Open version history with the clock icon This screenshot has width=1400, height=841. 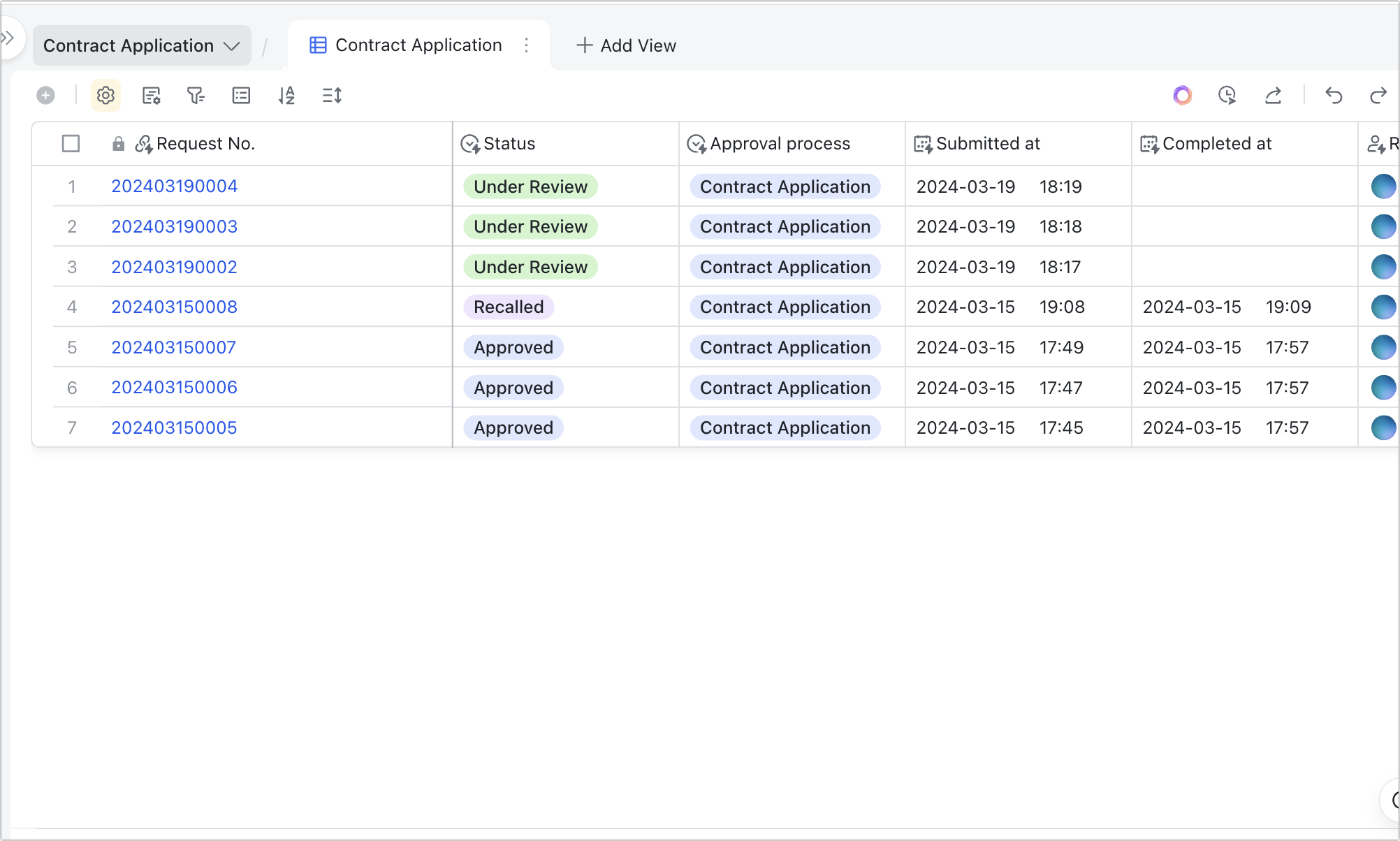[x=1228, y=96]
